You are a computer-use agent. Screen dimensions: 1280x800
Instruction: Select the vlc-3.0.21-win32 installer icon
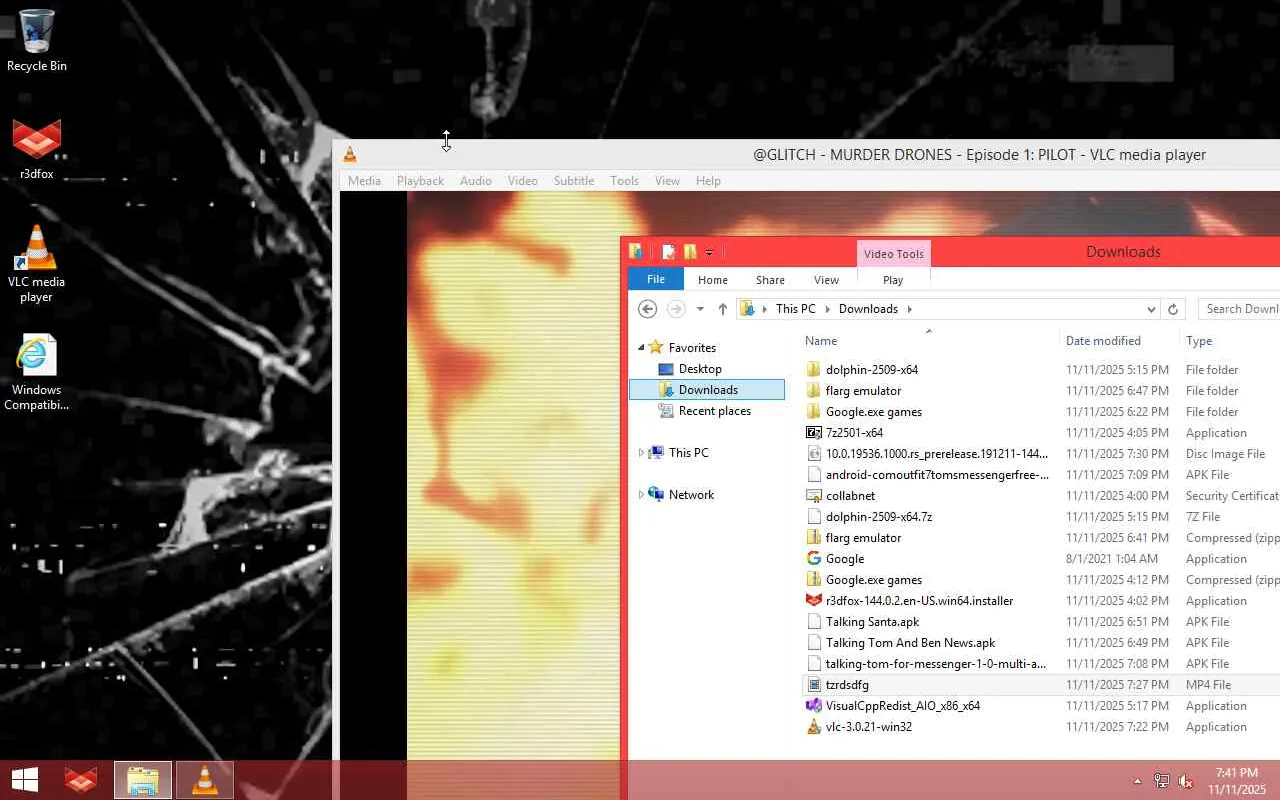(x=813, y=727)
